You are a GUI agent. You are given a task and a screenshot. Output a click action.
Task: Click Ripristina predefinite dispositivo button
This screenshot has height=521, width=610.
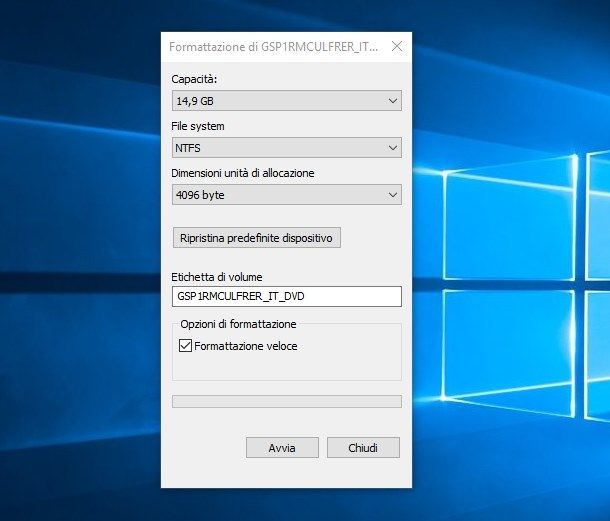coord(257,238)
